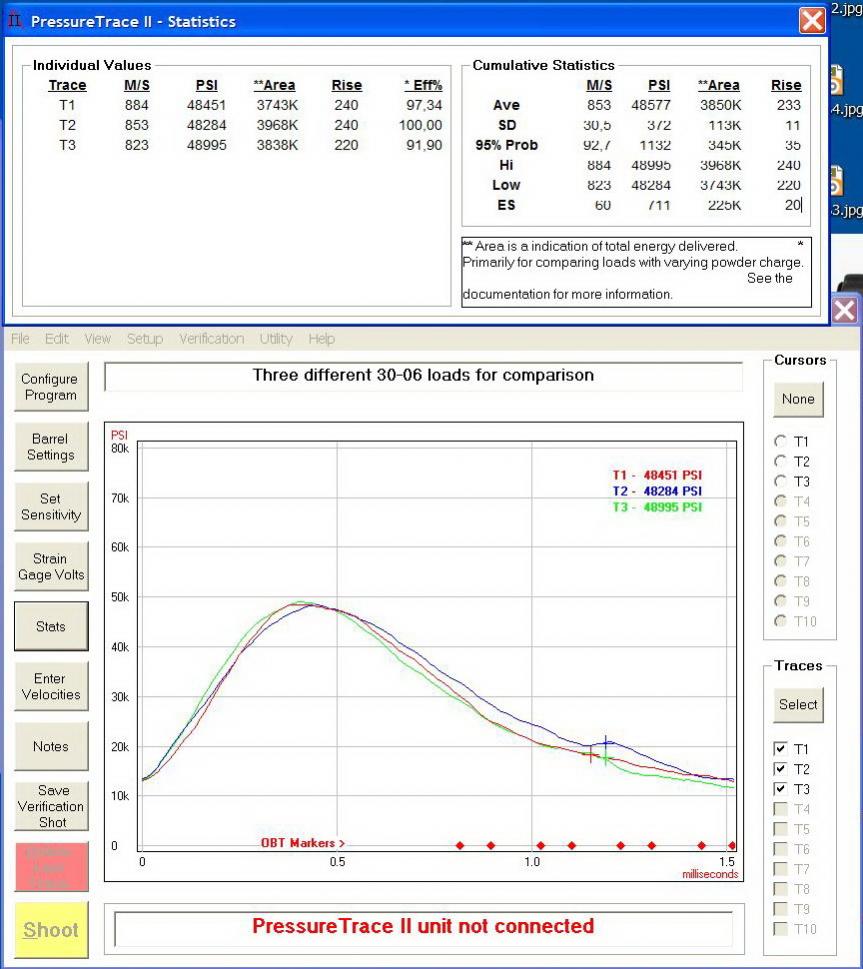Open the File menu

[22, 339]
